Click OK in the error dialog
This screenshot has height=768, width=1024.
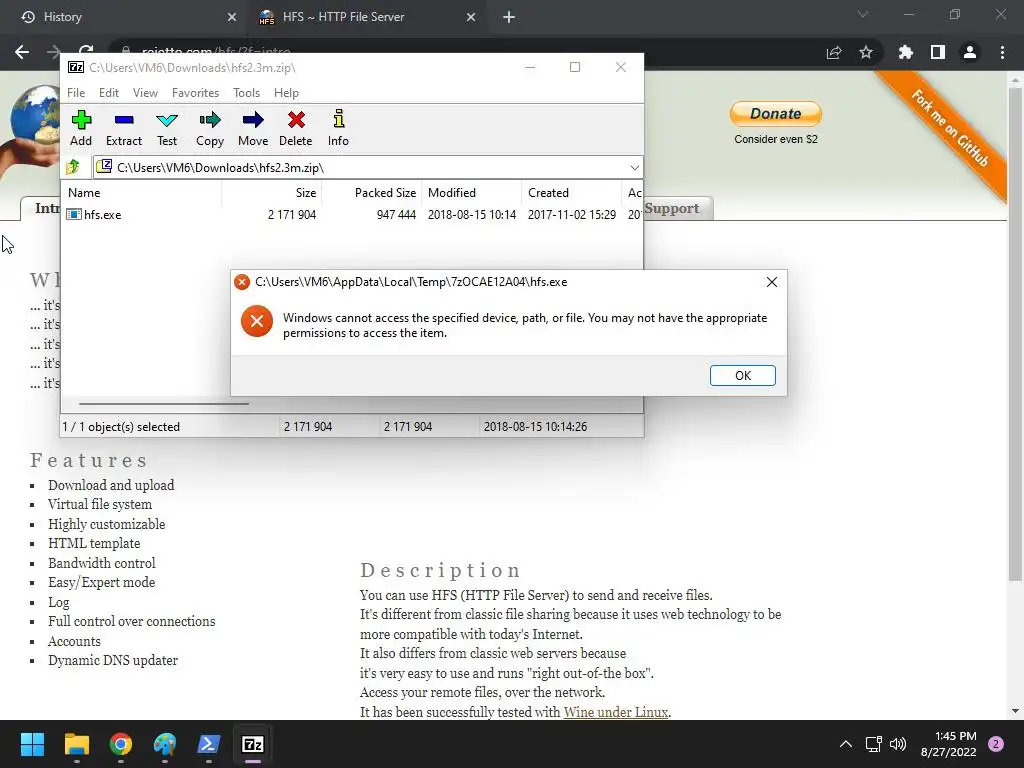coord(743,376)
